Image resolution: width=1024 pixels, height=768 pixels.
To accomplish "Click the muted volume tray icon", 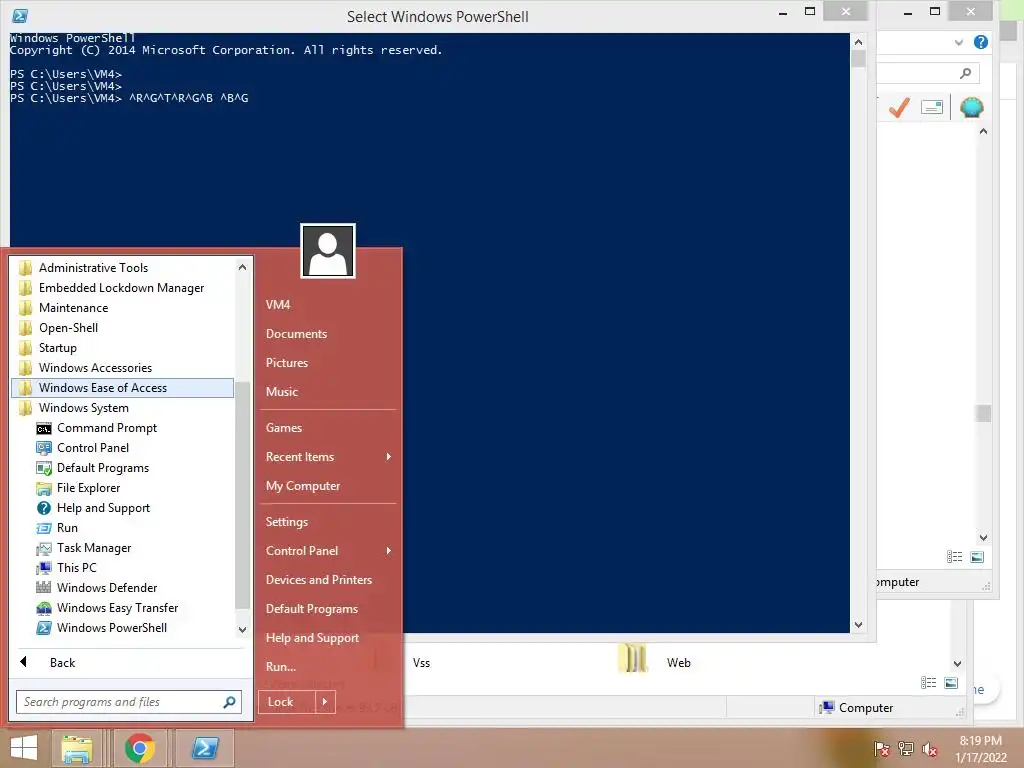I will 930,749.
